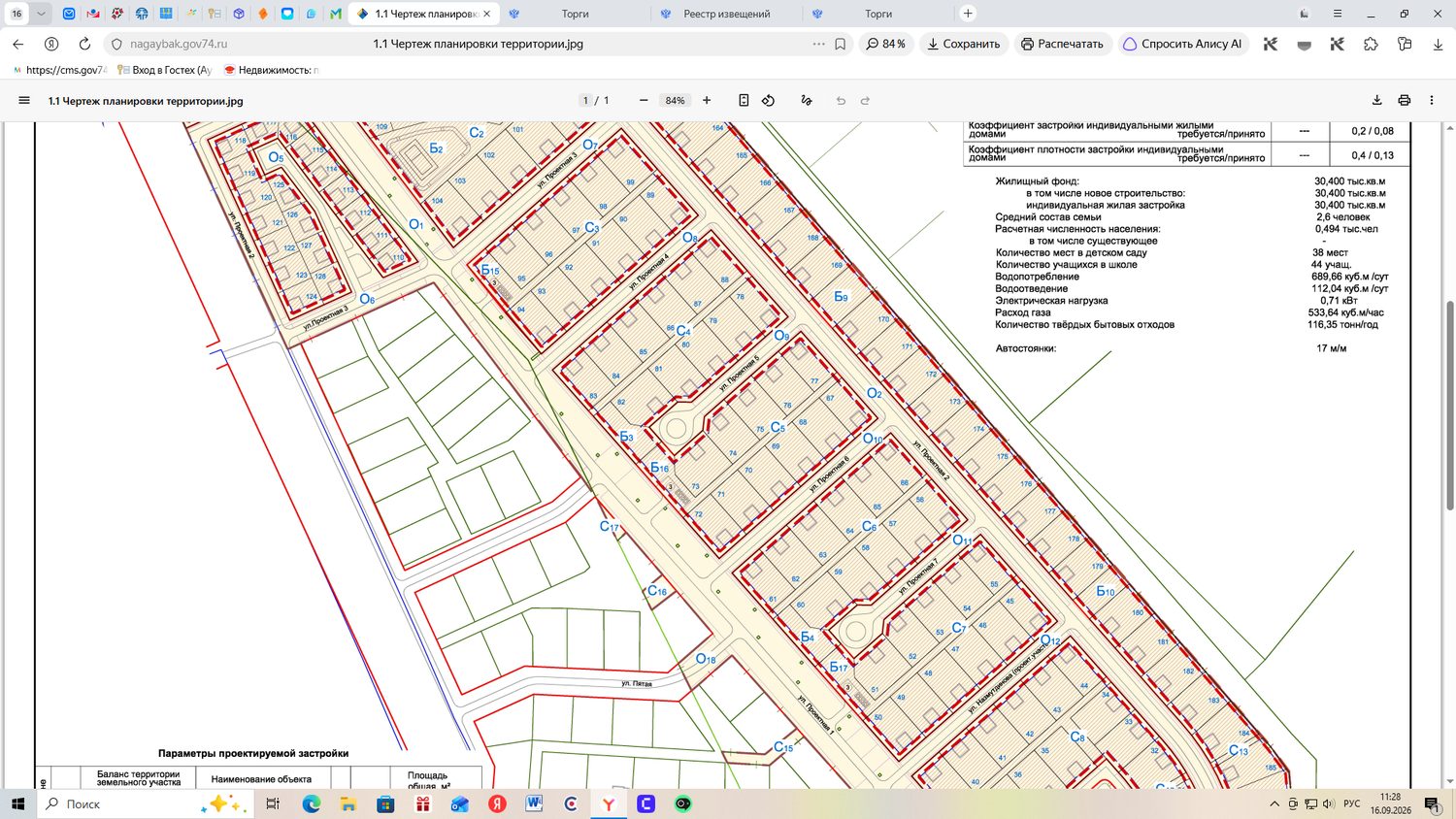Bookmark this page with the bookmark icon
Image resolution: width=1456 pixels, height=819 pixels.
[841, 44]
